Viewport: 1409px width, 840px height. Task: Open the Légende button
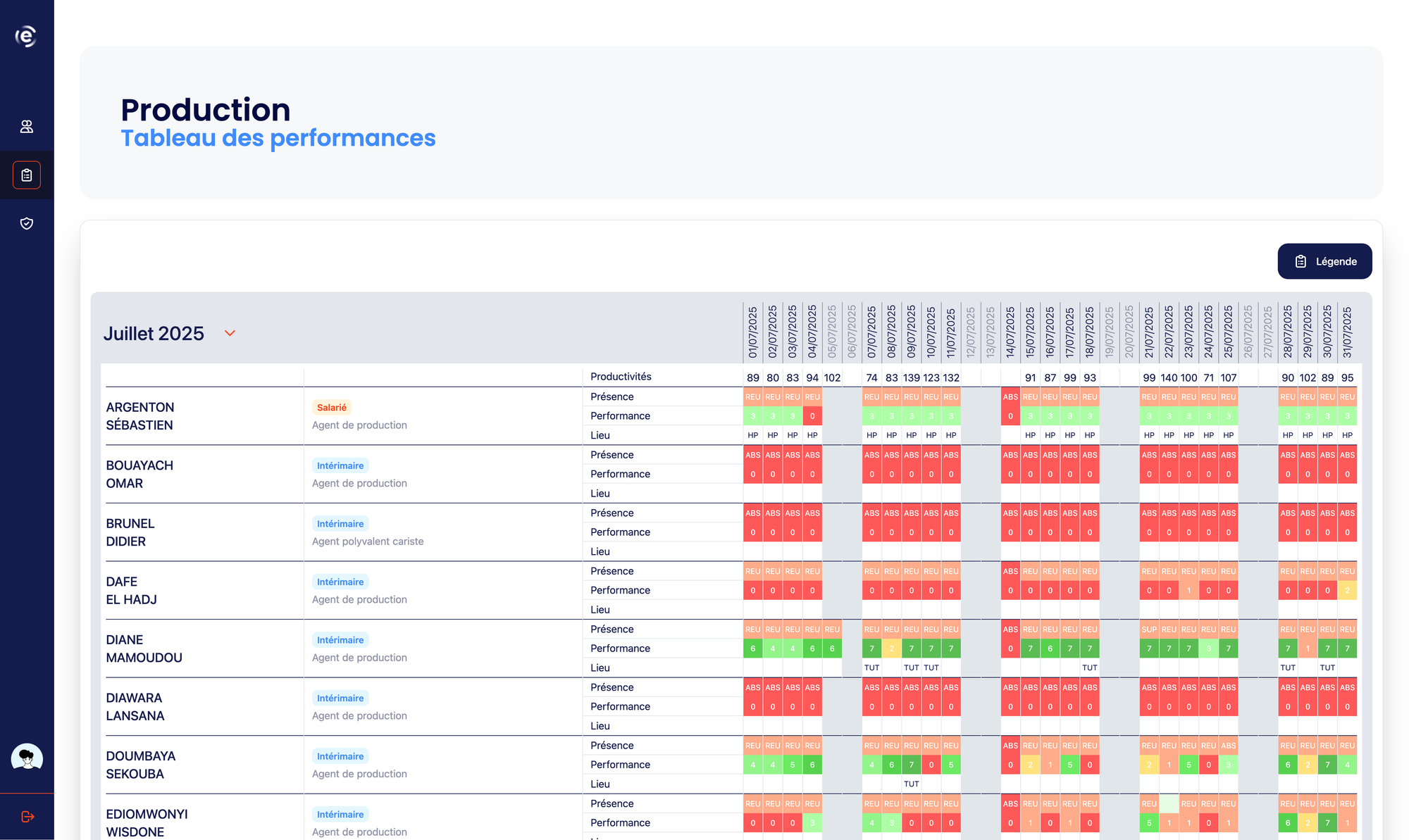coord(1324,261)
